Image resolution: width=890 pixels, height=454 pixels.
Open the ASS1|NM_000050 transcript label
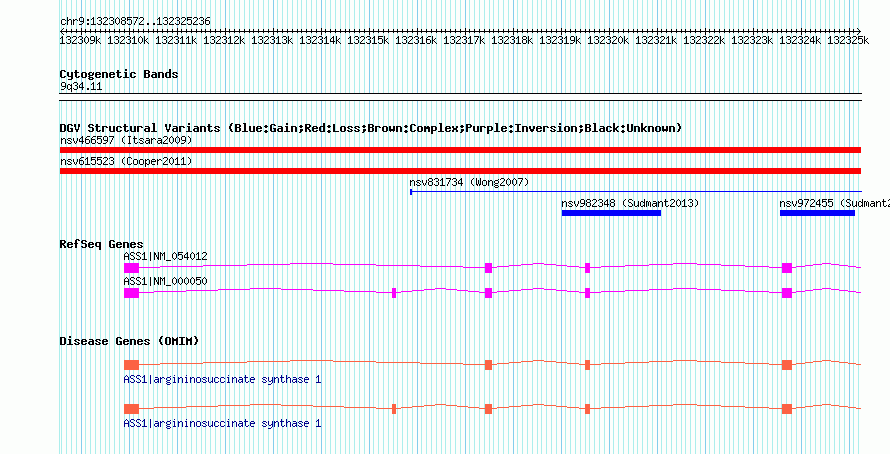[165, 281]
